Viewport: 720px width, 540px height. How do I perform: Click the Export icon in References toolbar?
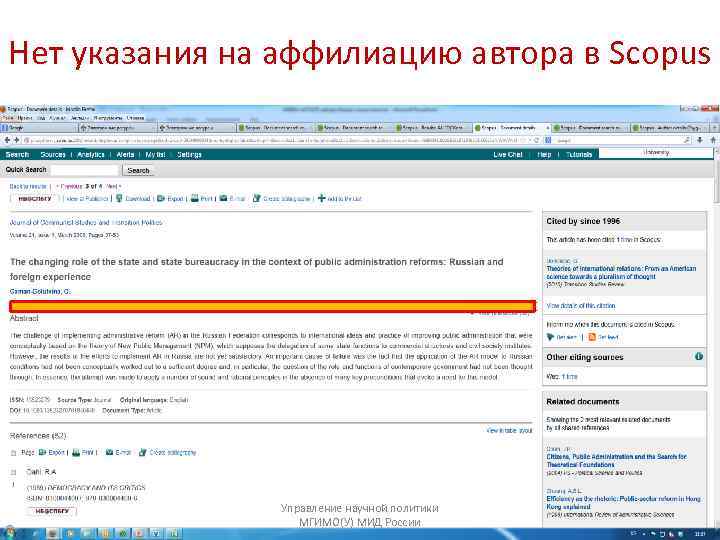[x=42, y=452]
